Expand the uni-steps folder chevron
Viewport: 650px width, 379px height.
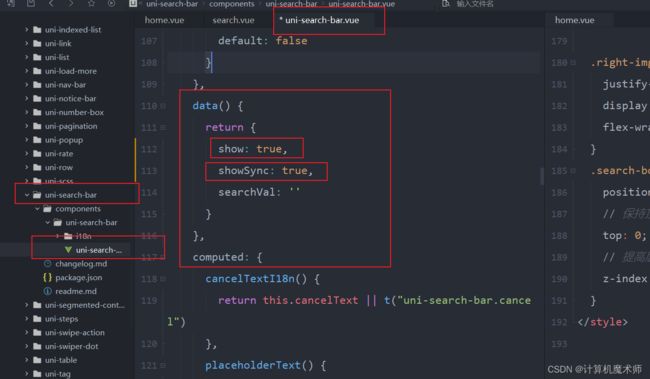coord(27,318)
